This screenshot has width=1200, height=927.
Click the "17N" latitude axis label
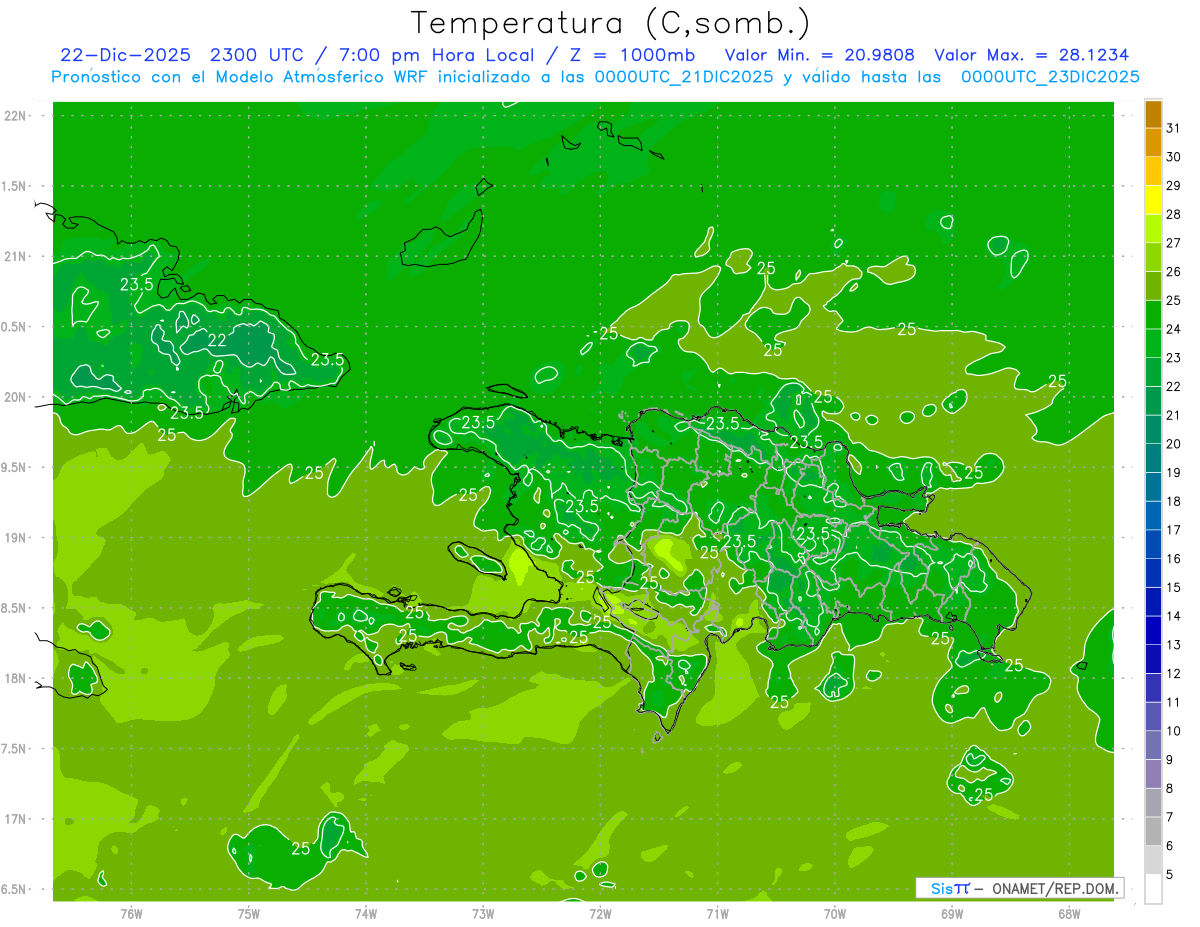click(x=14, y=819)
